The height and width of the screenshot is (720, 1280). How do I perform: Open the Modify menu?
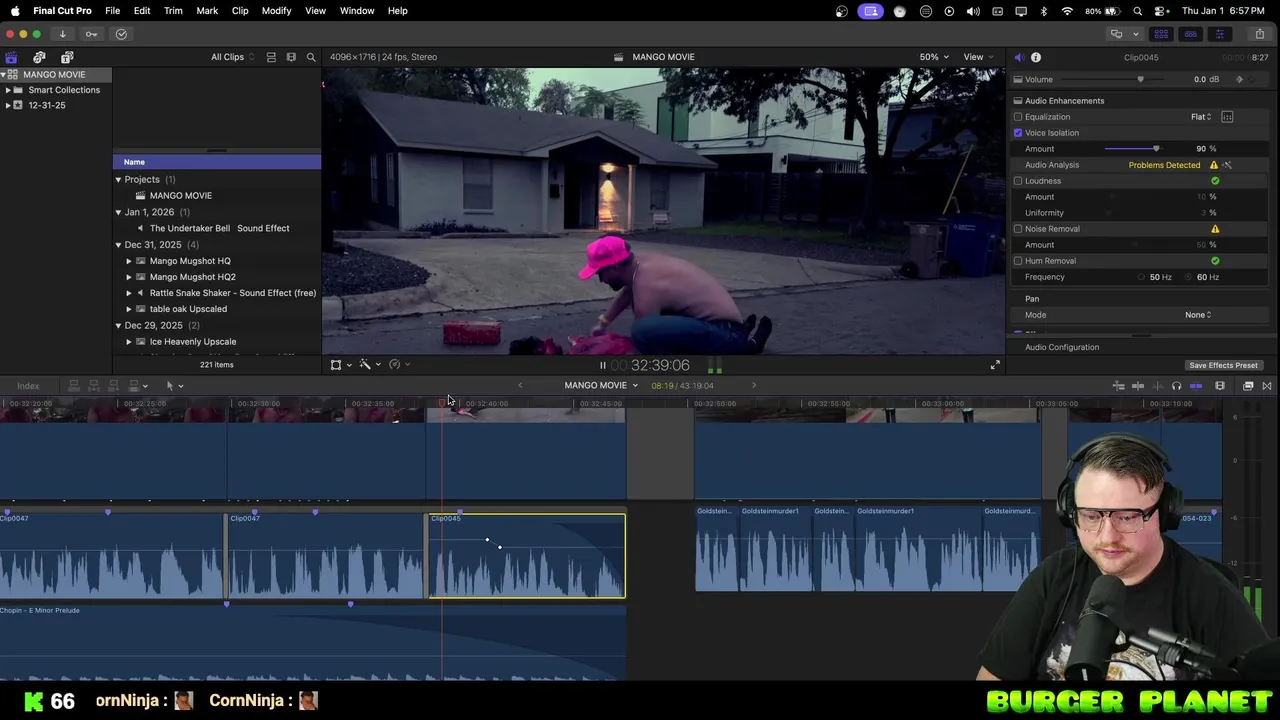(276, 11)
